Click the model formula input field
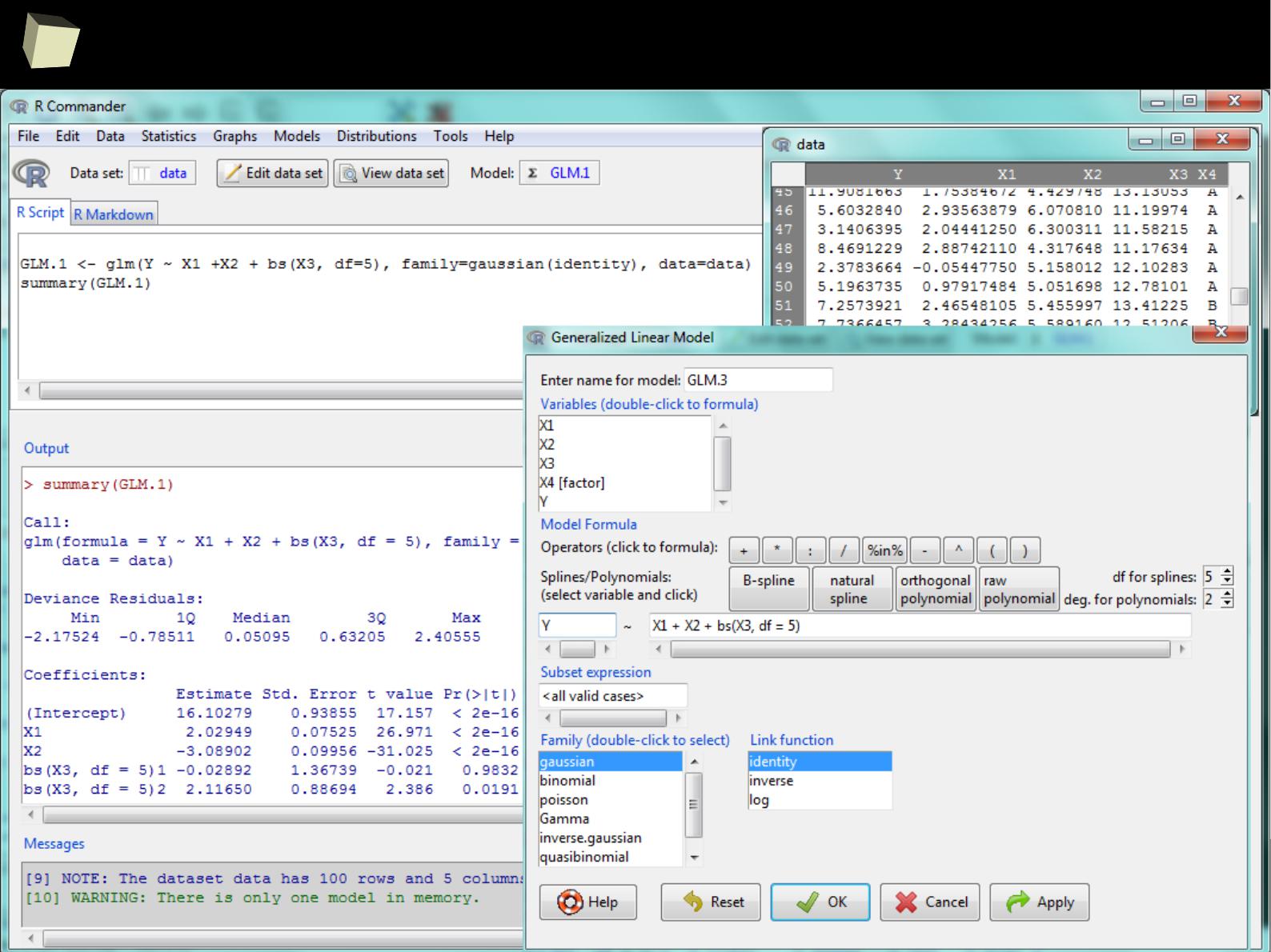This screenshot has width=1271, height=952. click(920, 626)
